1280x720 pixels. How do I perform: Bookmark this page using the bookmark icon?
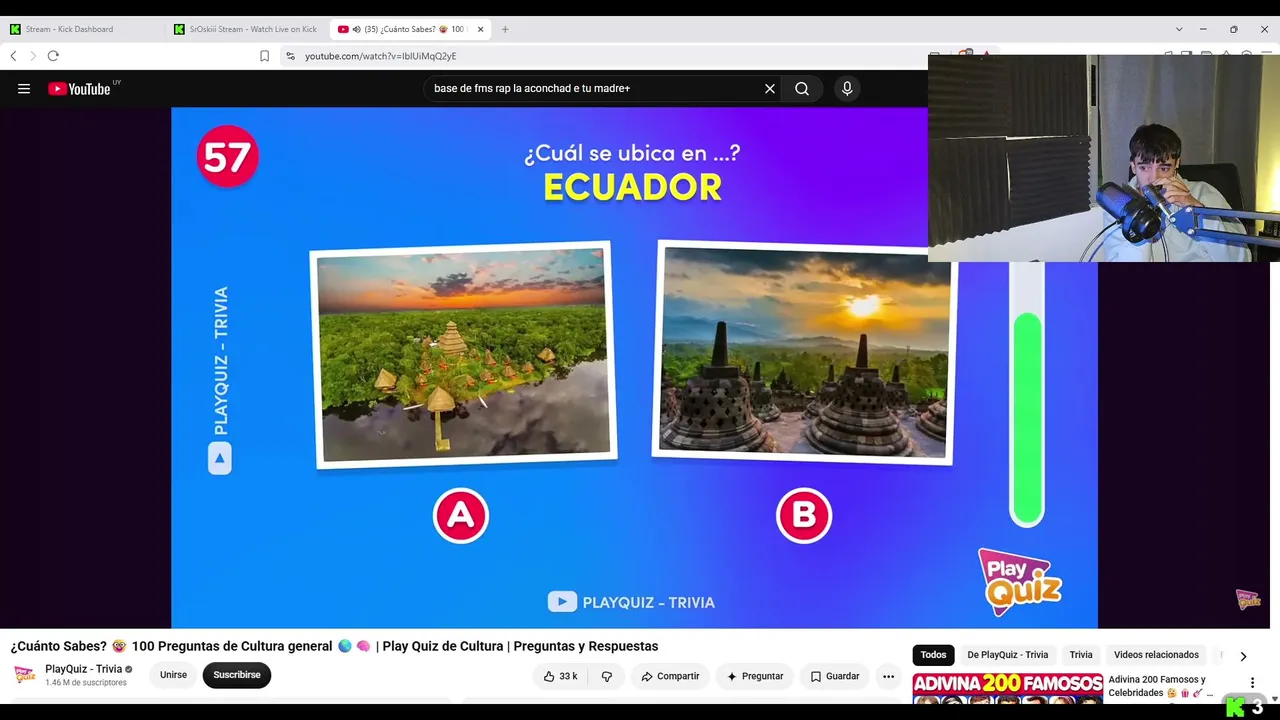pos(264,56)
